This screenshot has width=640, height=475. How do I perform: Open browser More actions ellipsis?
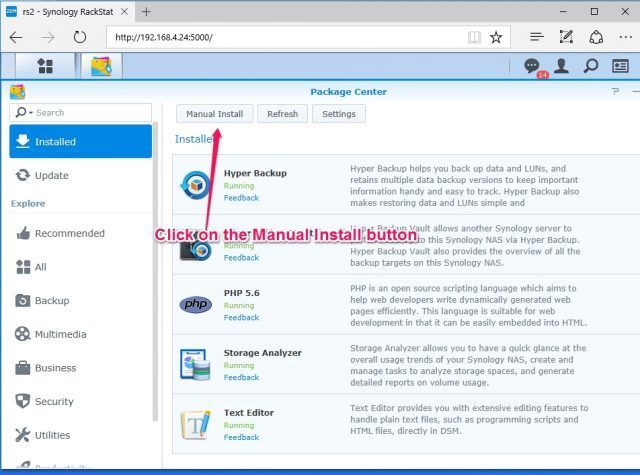[x=625, y=37]
